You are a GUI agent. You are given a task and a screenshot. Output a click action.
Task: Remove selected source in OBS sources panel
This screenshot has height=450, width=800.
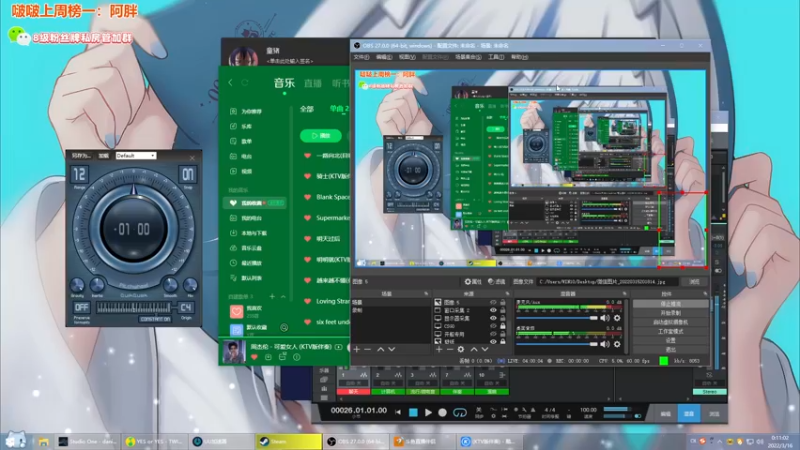[x=449, y=349]
